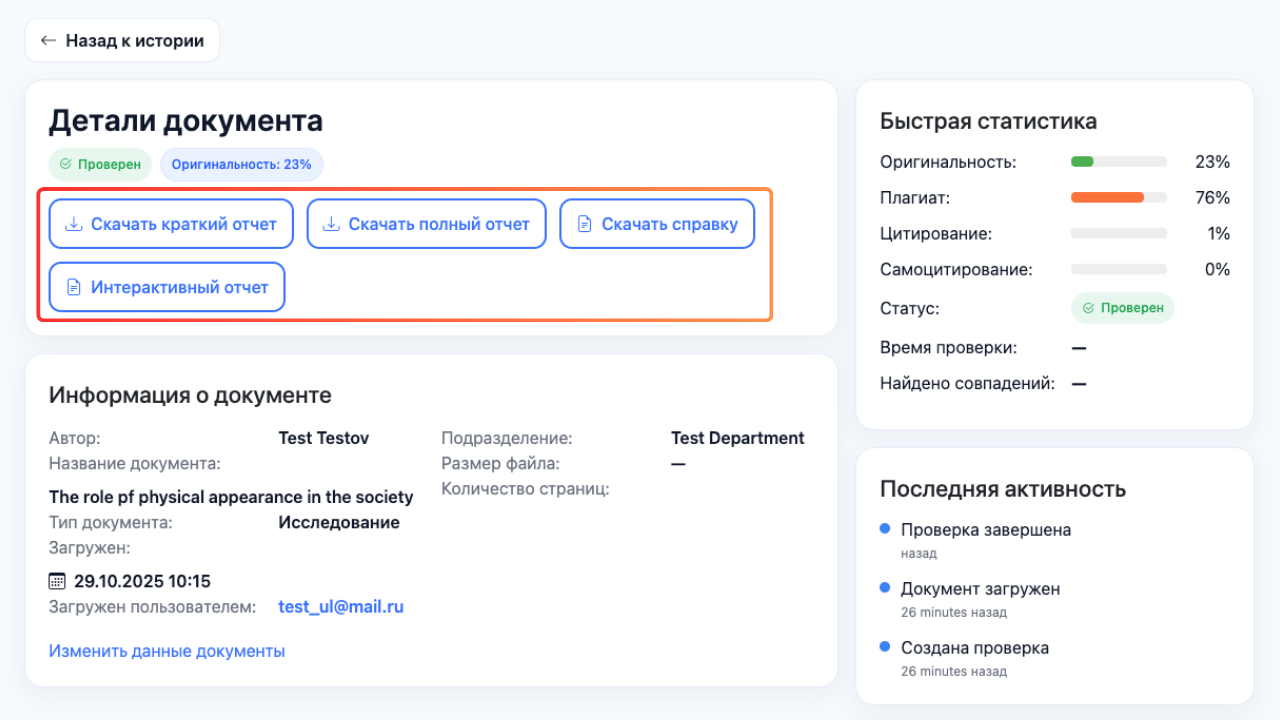The height and width of the screenshot is (720, 1280).
Task: Select the 'Оригинальность: 23%' badge
Action: click(241, 164)
